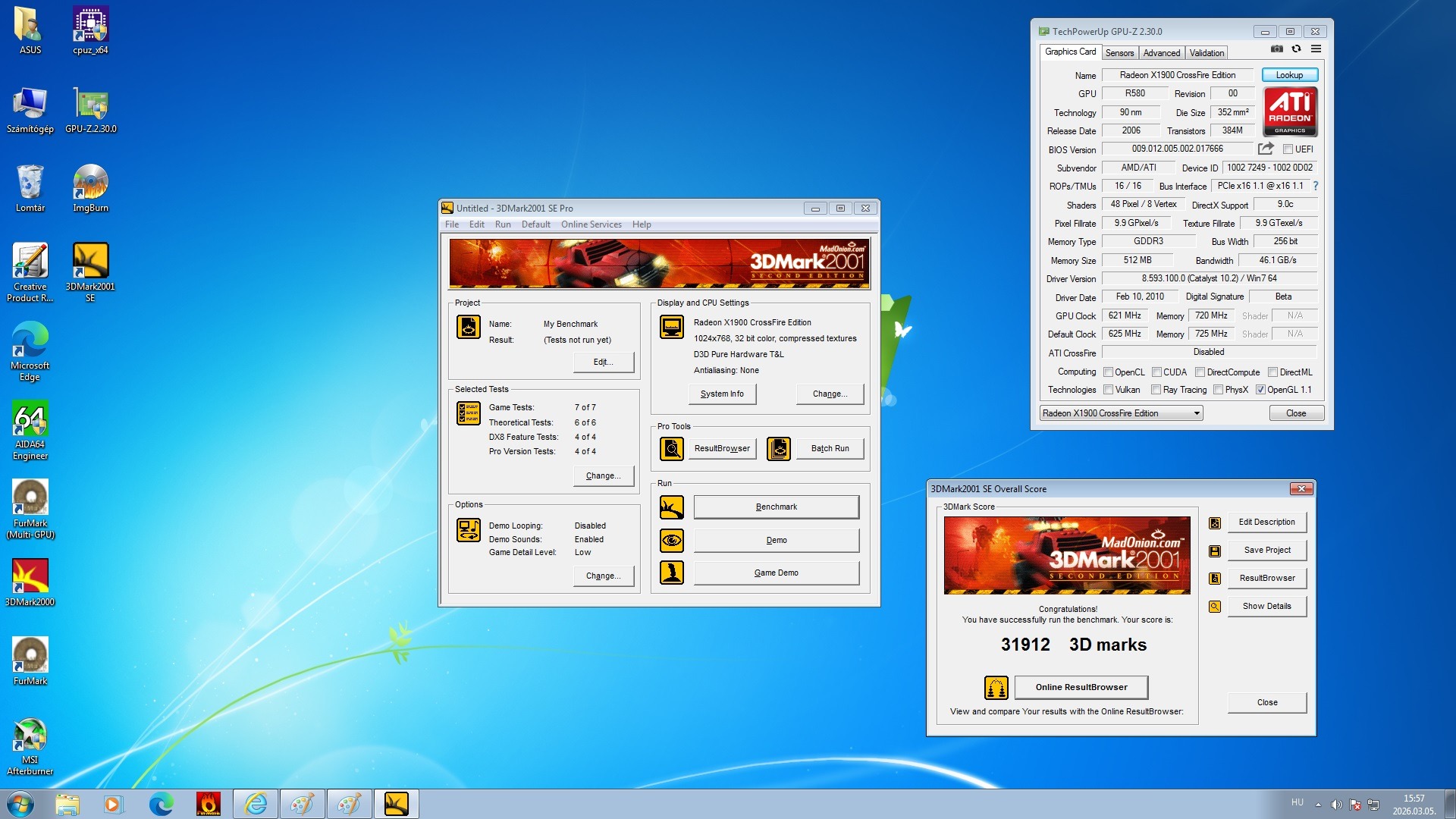The image size is (1456, 819).
Task: Show hidden system tray icons arrow
Action: coord(1318,804)
